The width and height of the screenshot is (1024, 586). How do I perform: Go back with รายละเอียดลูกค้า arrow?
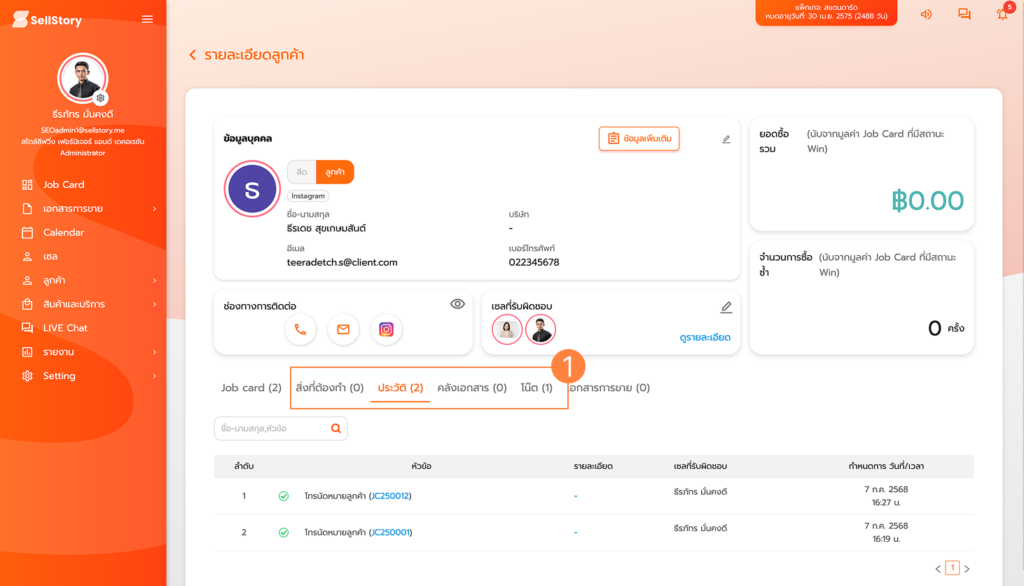click(x=193, y=55)
